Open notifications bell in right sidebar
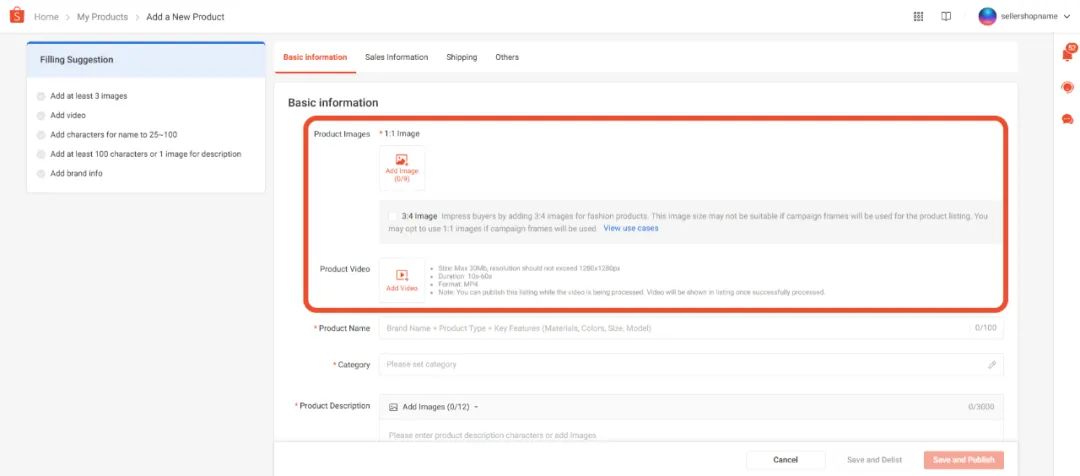The width and height of the screenshot is (1080, 476). click(x=1068, y=54)
